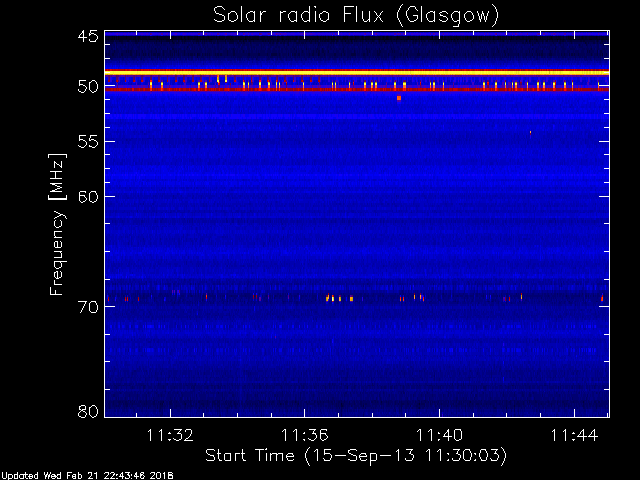
Task: Click the plot title 'Solar radio Flux (Glasgow)'
Action: [x=356, y=15]
